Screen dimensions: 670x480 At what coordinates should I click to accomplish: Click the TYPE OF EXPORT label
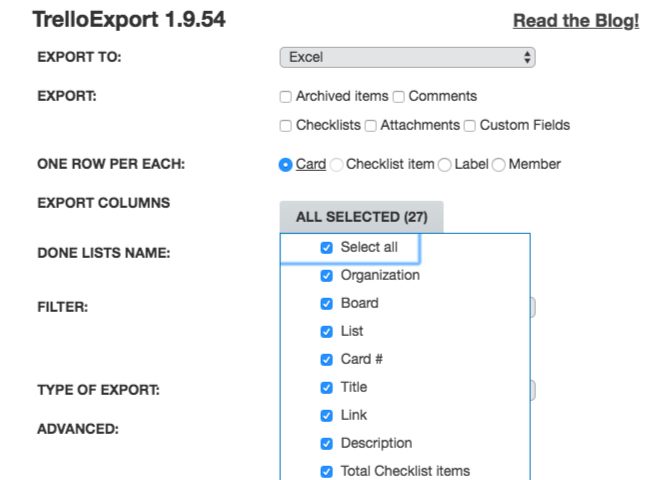click(98, 390)
